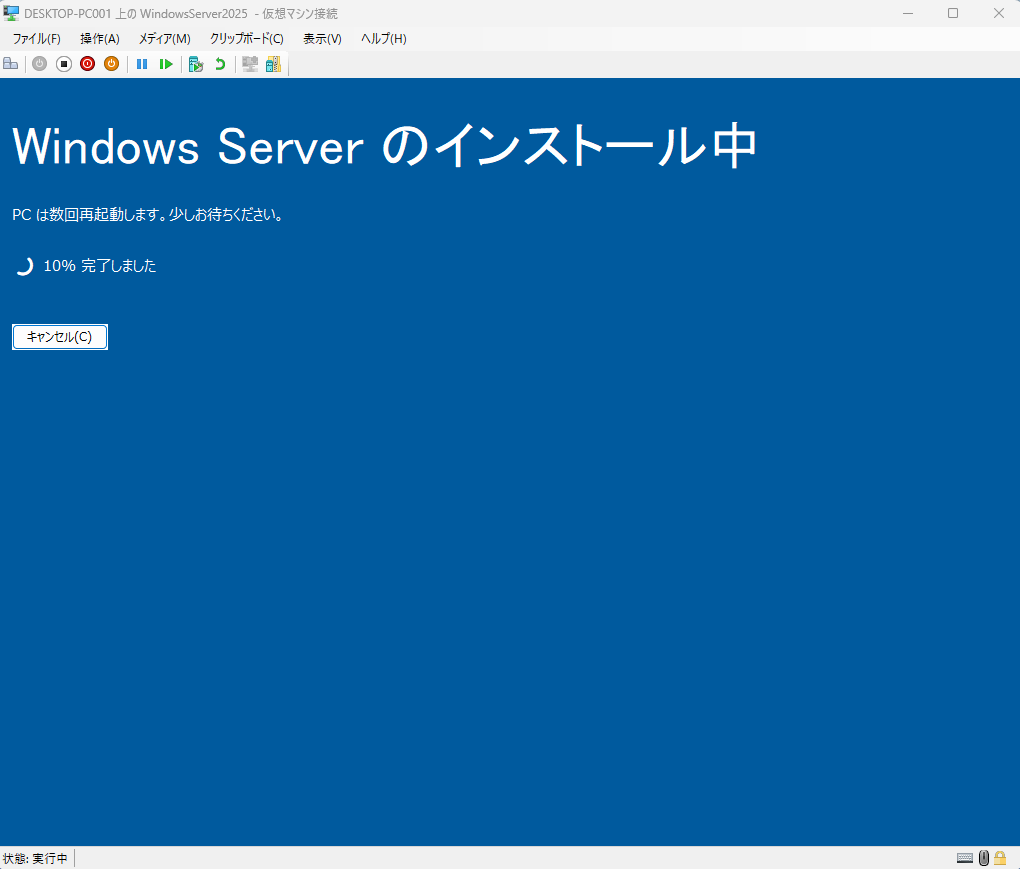This screenshot has height=869, width=1020.
Task: Cancel installation with キャンセル(C) button
Action: coord(60,337)
